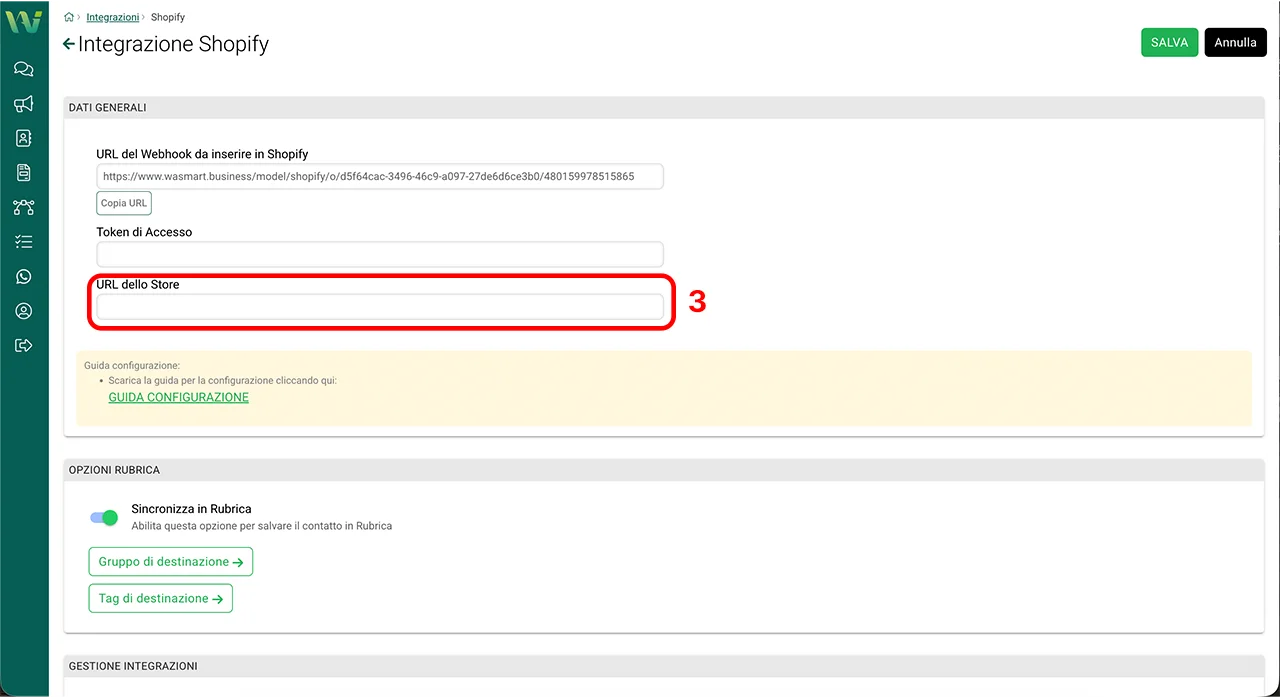Image resolution: width=1280 pixels, height=698 pixels.
Task: Open the checklist tasks sidebar icon
Action: [24, 242]
